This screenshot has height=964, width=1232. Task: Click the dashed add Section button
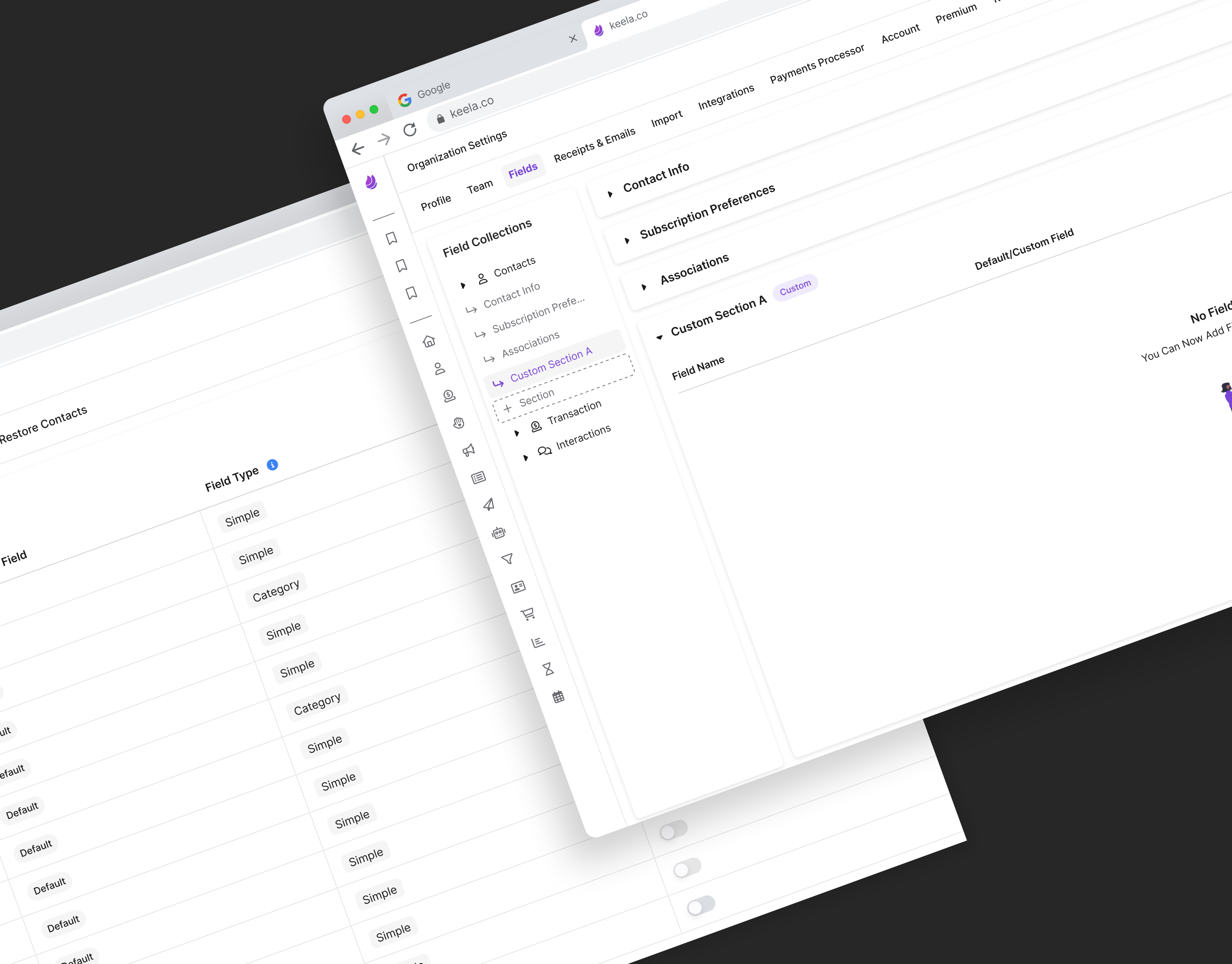(x=563, y=388)
